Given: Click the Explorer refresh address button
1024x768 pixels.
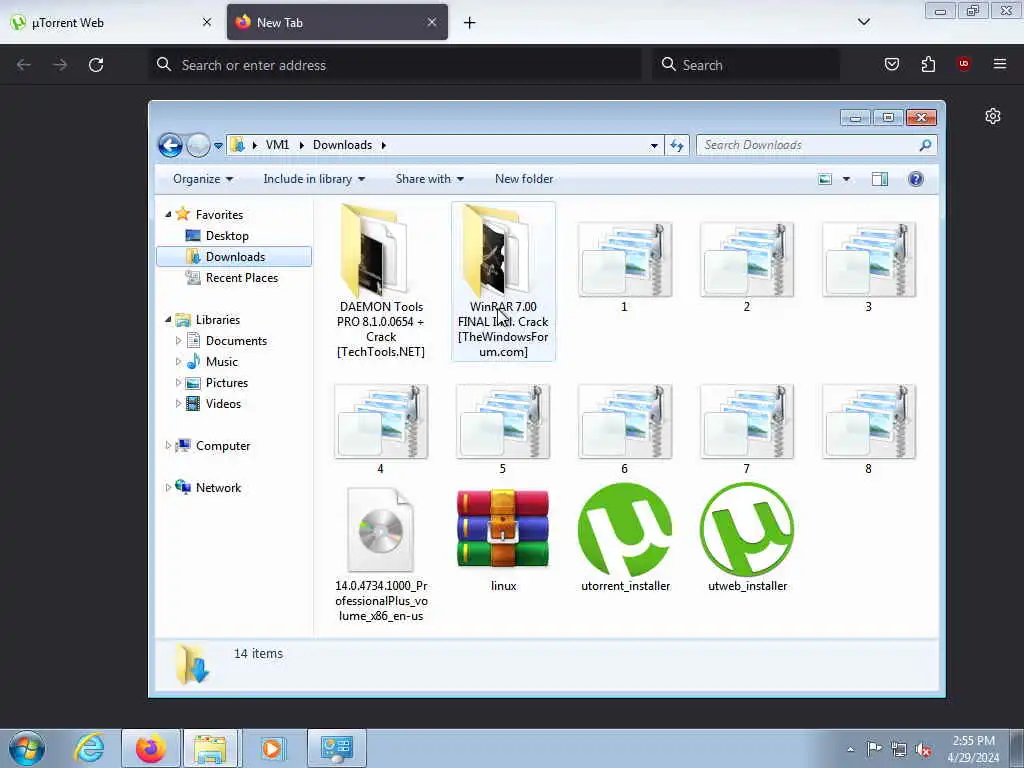Looking at the screenshot, I should point(677,145).
